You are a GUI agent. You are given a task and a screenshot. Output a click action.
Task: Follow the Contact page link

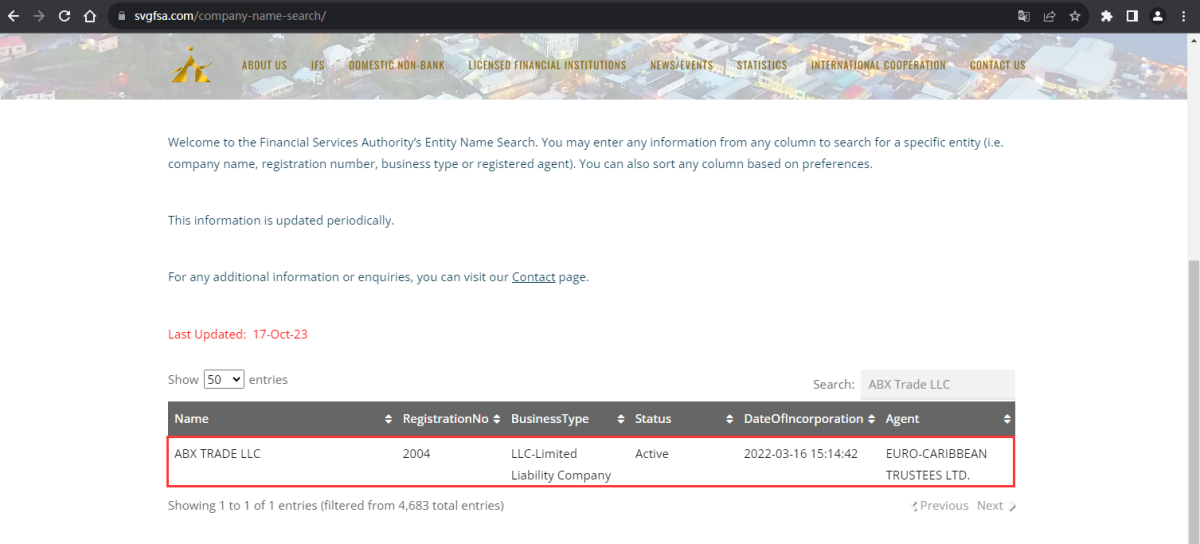(533, 277)
